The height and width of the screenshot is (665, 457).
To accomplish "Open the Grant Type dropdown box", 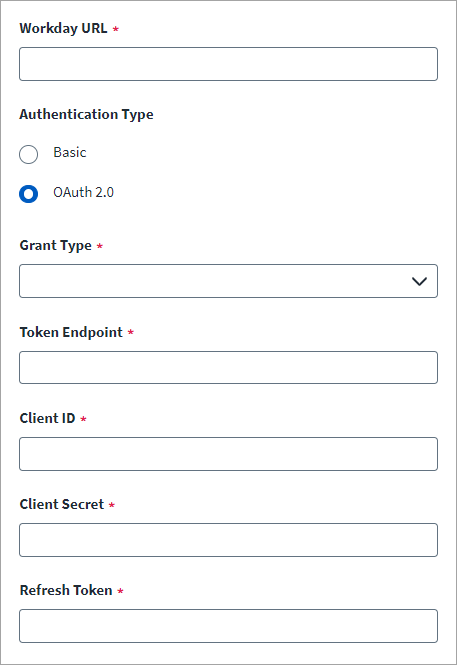I will pos(228,281).
